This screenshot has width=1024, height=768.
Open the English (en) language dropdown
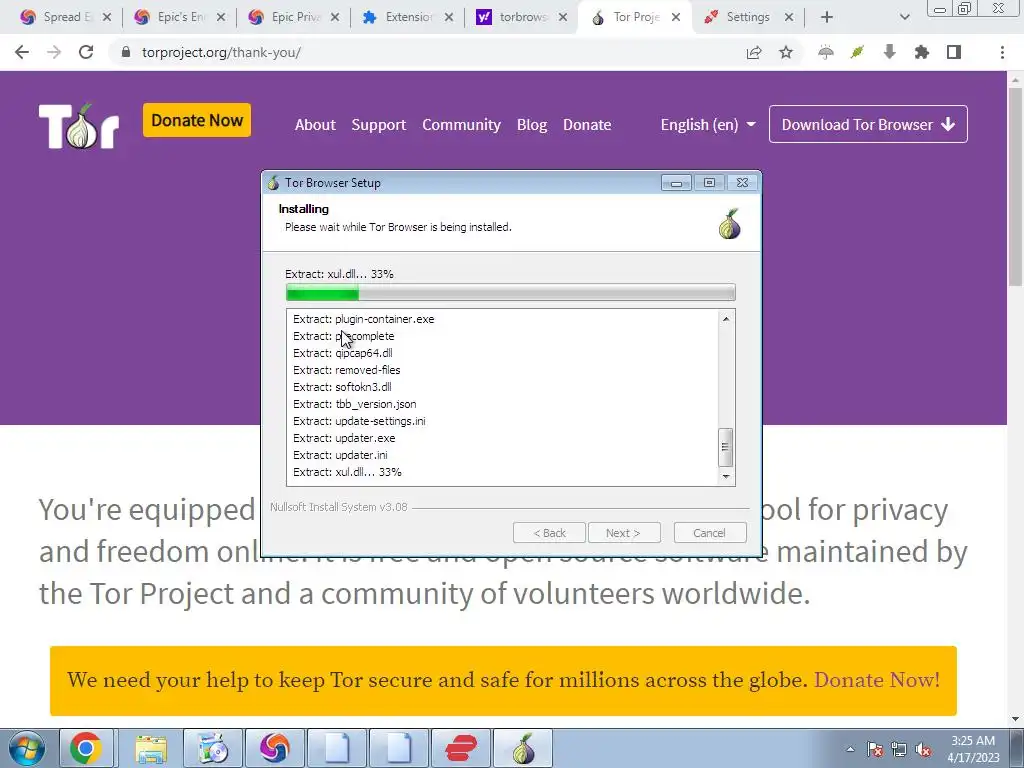[x=708, y=124]
